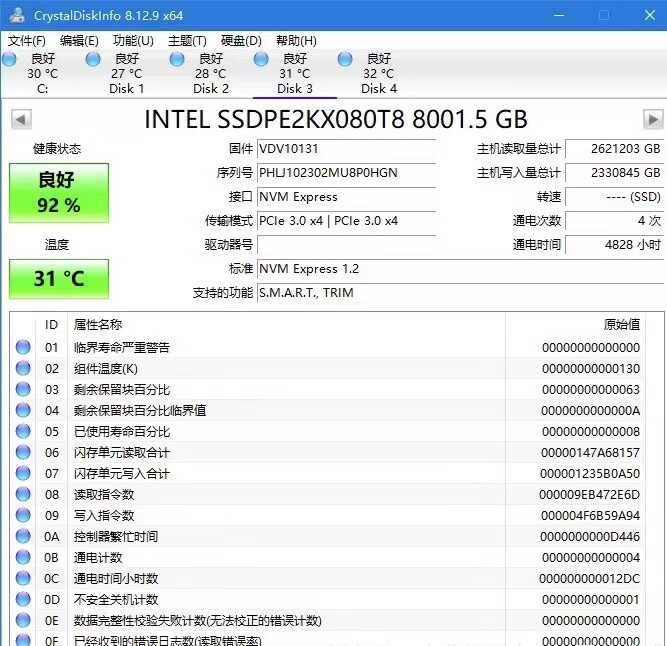
Task: Go to previous disk with left arrow
Action: tap(21, 119)
